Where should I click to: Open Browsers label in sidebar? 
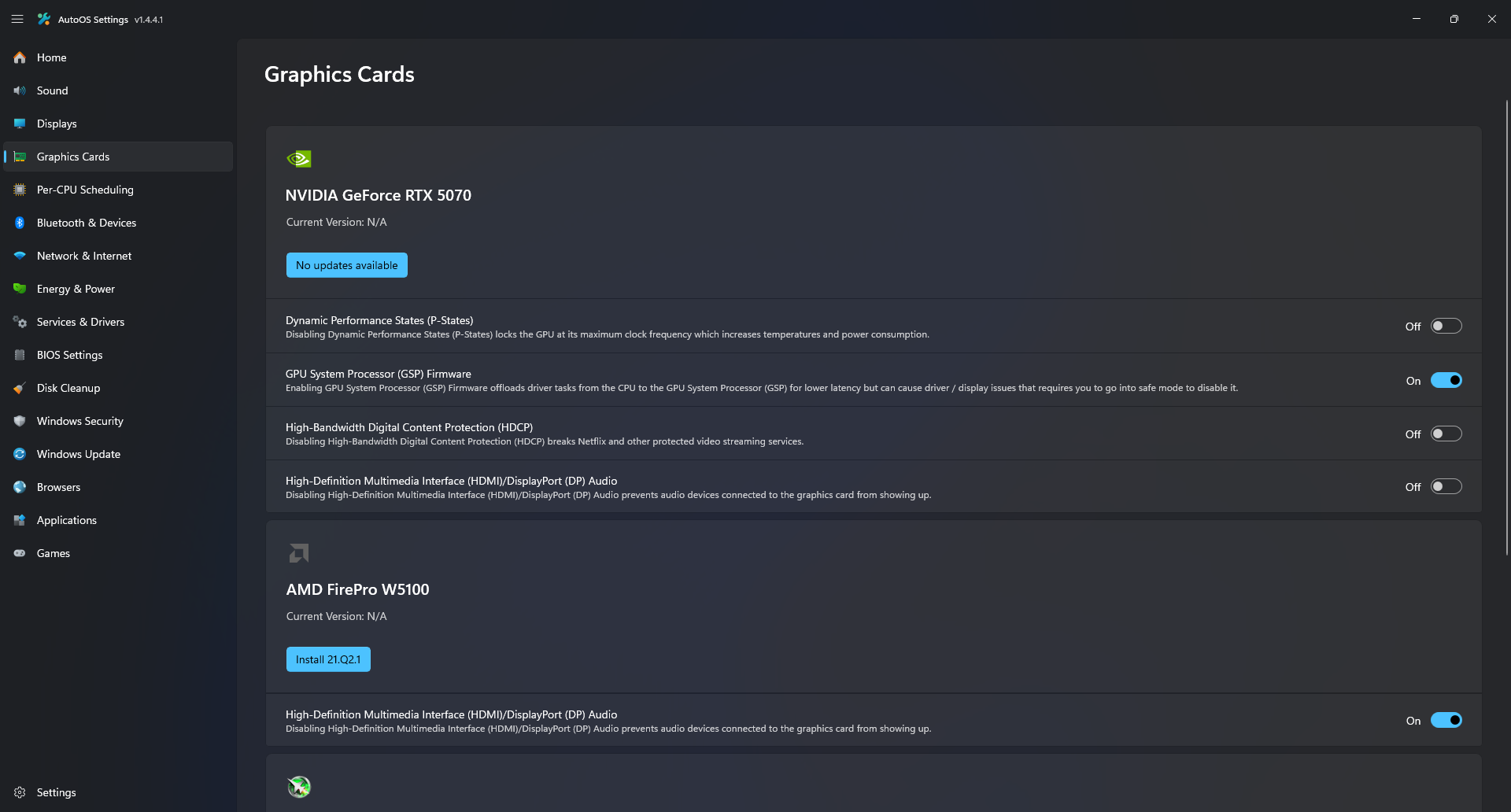click(x=59, y=487)
